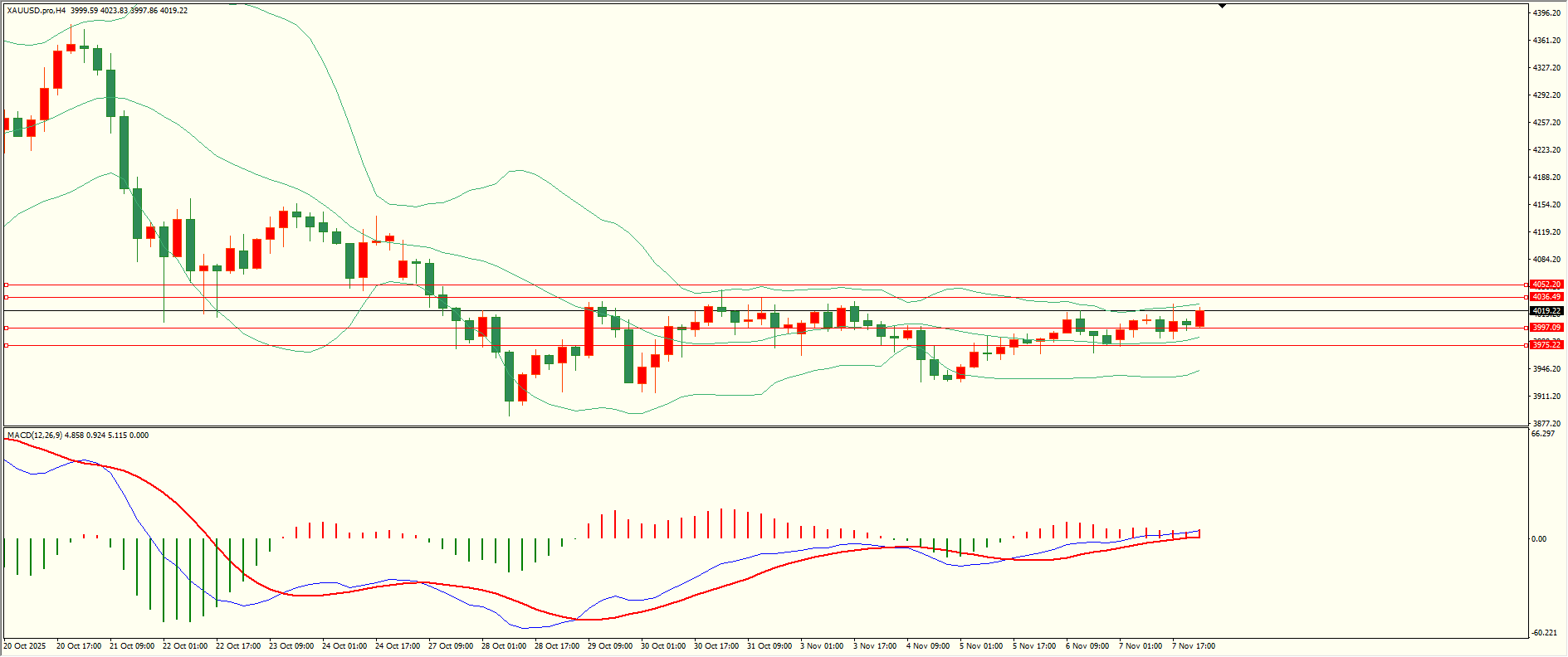Select the black current price label 4019.22
The width and height of the screenshot is (1568, 657).
(1546, 311)
